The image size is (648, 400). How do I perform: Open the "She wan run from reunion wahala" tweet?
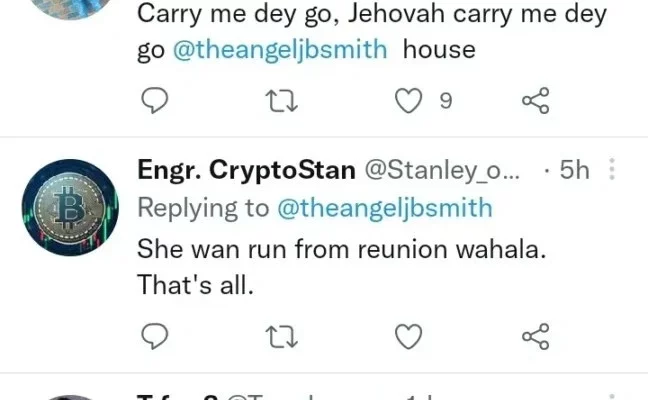coord(340,250)
